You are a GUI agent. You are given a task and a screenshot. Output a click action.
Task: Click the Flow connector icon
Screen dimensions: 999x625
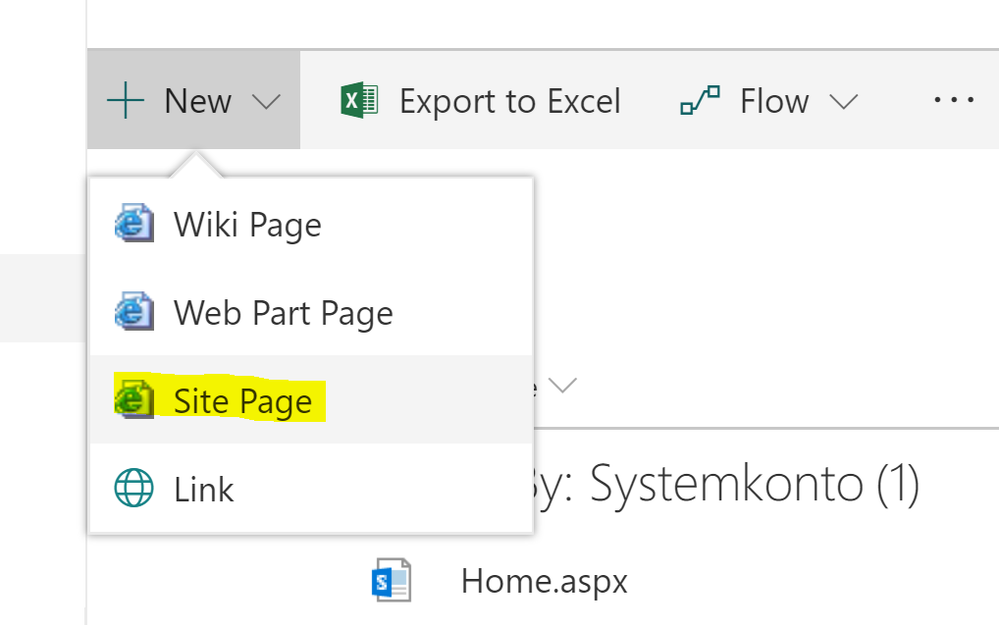click(x=700, y=101)
